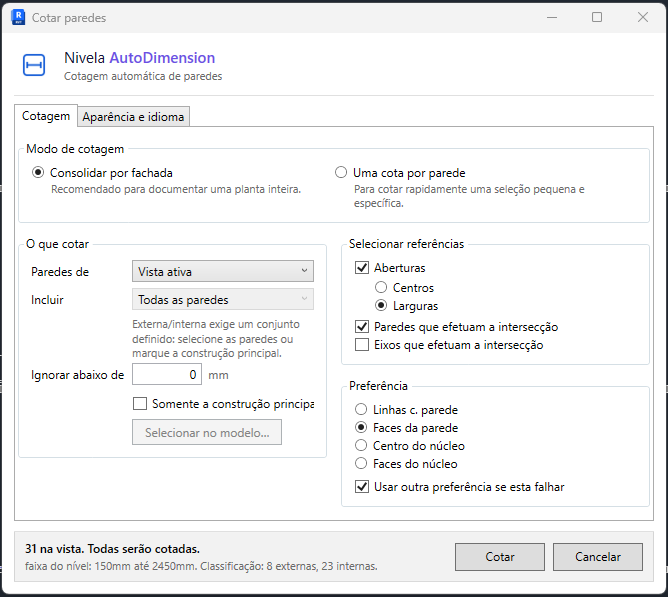Click 'Recomendado para documentar uma planta inteira.' text
The width and height of the screenshot is (668, 597).
(x=176, y=189)
